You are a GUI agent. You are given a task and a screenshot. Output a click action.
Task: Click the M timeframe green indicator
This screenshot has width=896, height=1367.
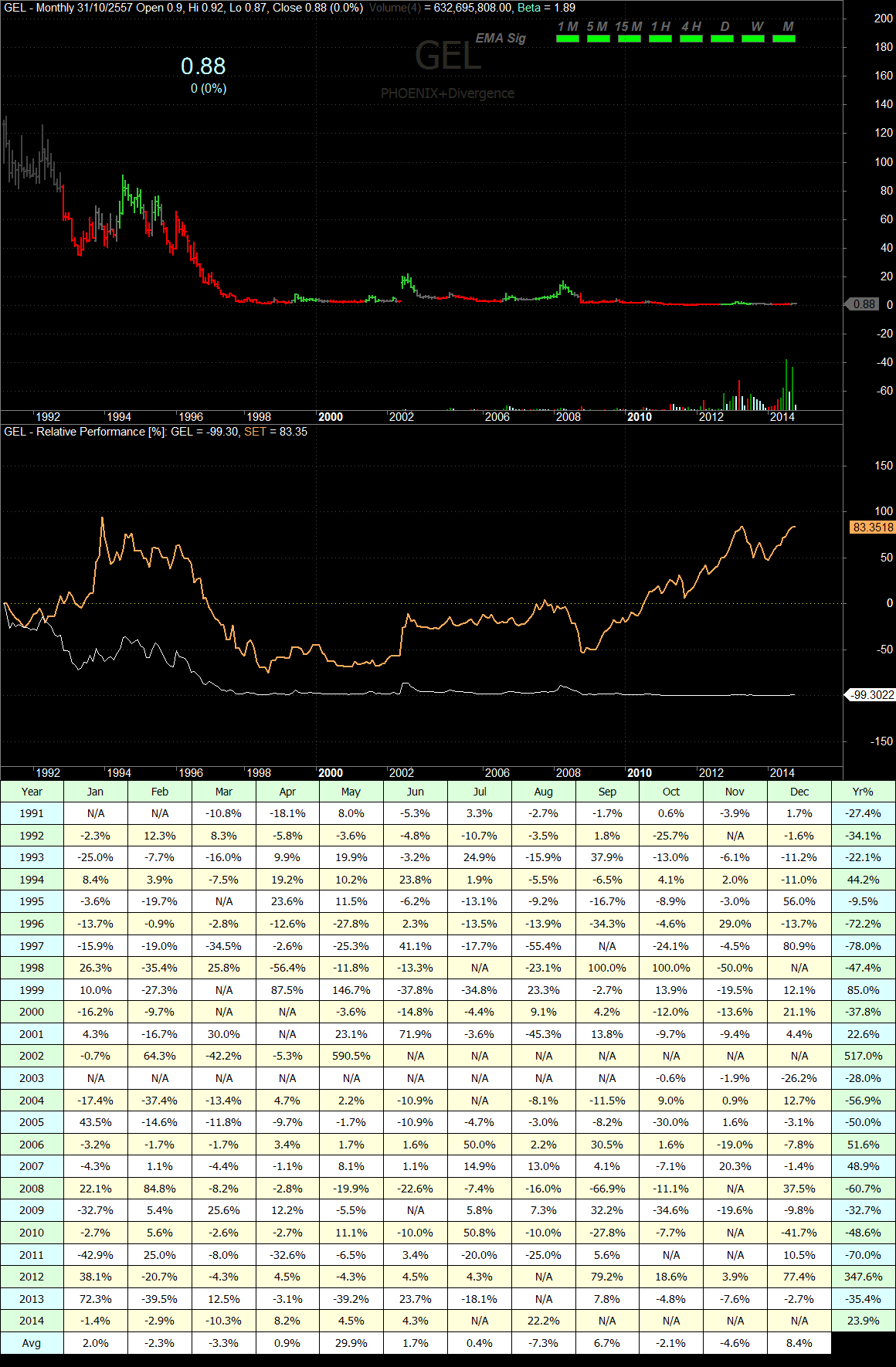point(784,38)
